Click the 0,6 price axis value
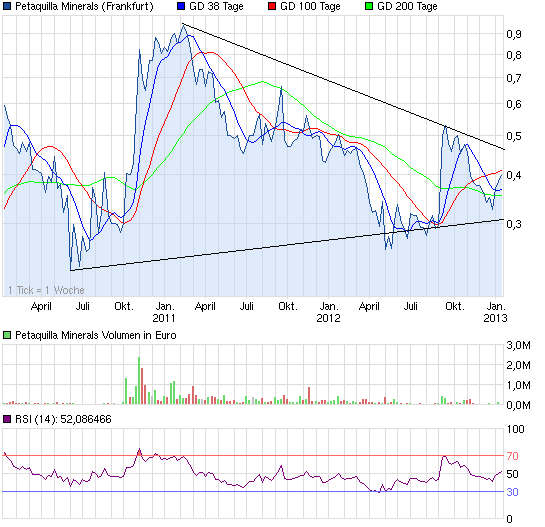Viewport: 545px width, 527px height. coord(514,104)
